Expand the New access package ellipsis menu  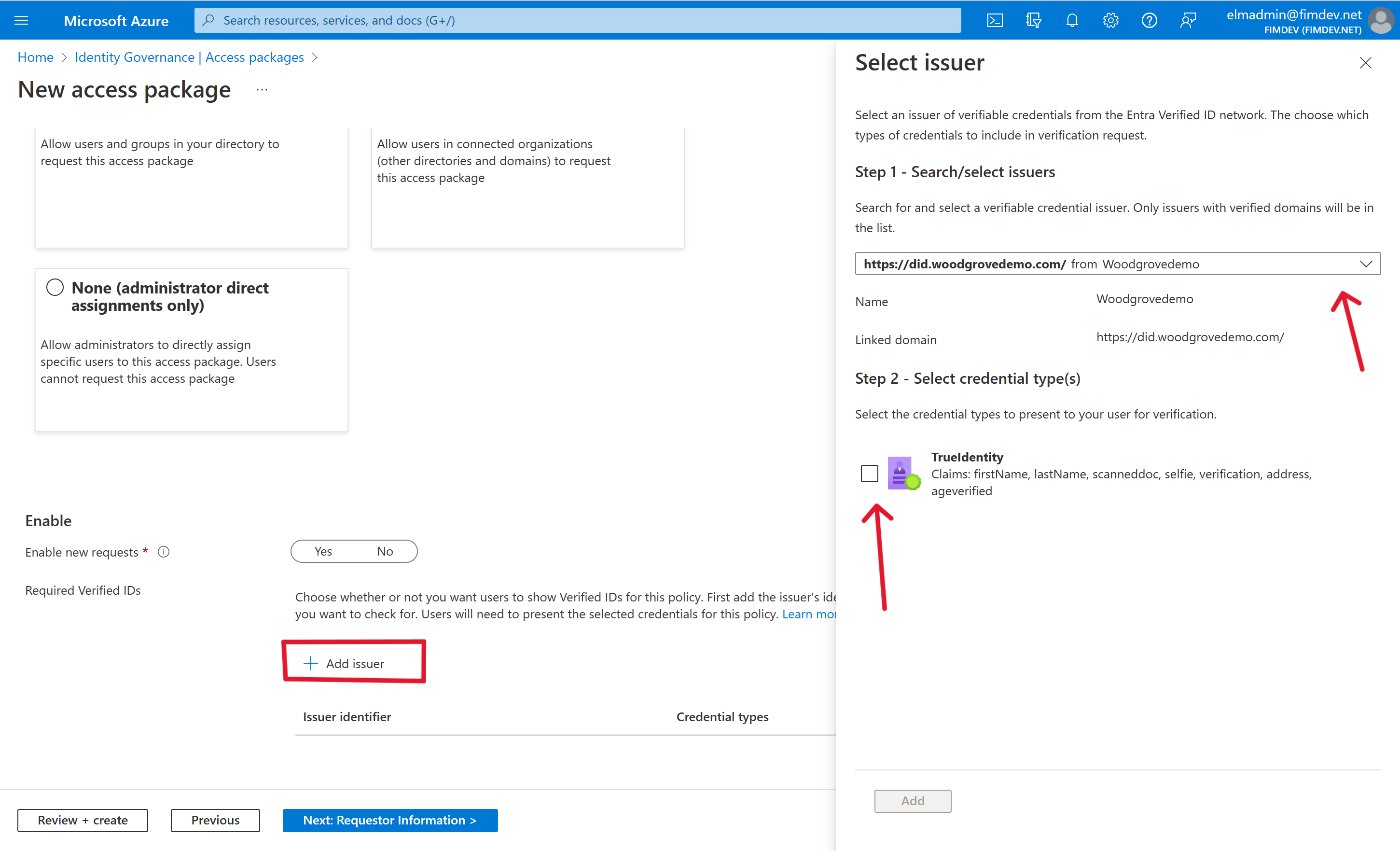[261, 92]
